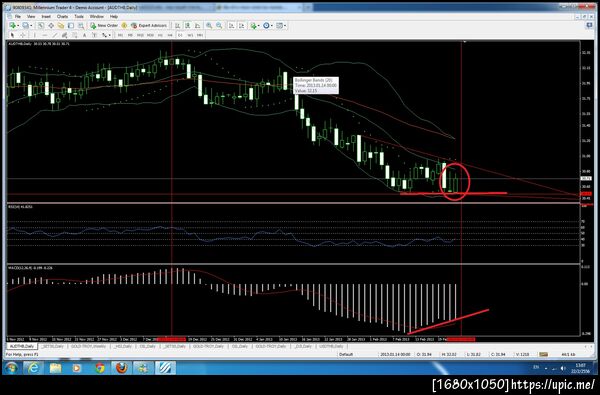Screen dimensions: 600x395
Task: Expand the arrows objects dropdown
Action: click(x=109, y=35)
